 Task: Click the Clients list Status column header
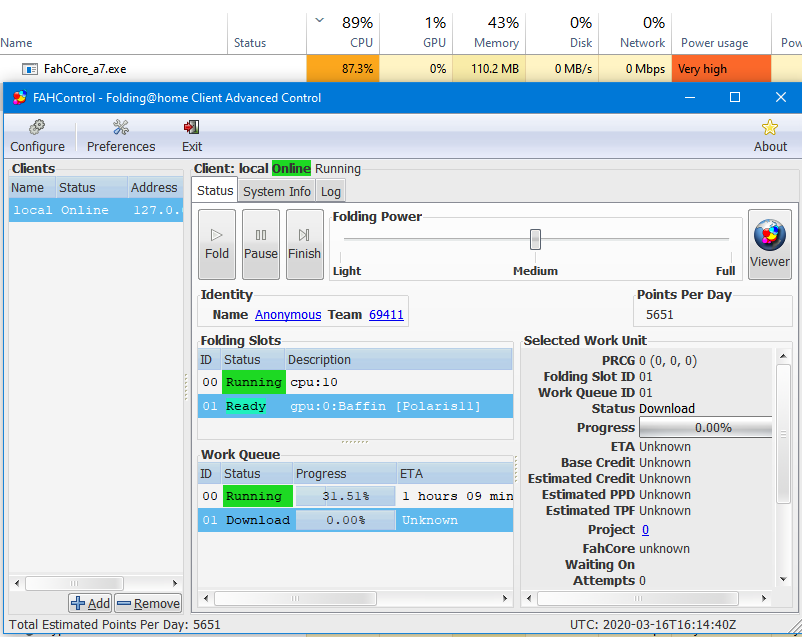click(92, 188)
